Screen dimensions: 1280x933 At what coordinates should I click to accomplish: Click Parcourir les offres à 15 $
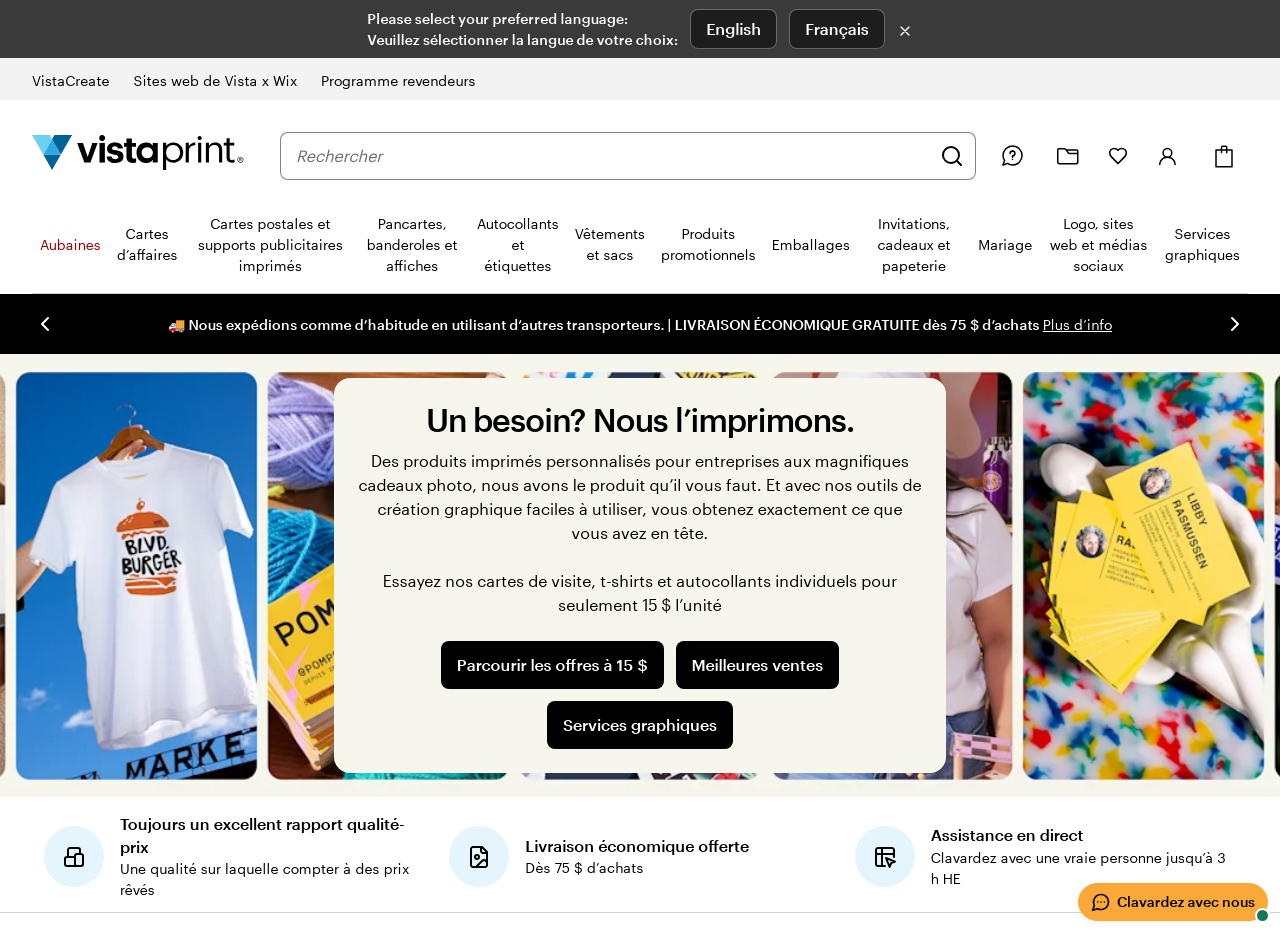pyautogui.click(x=552, y=665)
